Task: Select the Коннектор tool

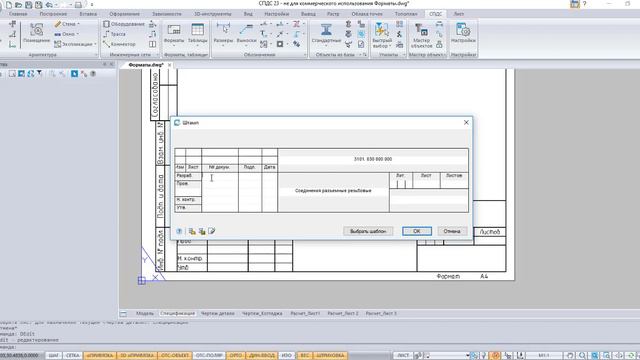Action: (x=119, y=44)
